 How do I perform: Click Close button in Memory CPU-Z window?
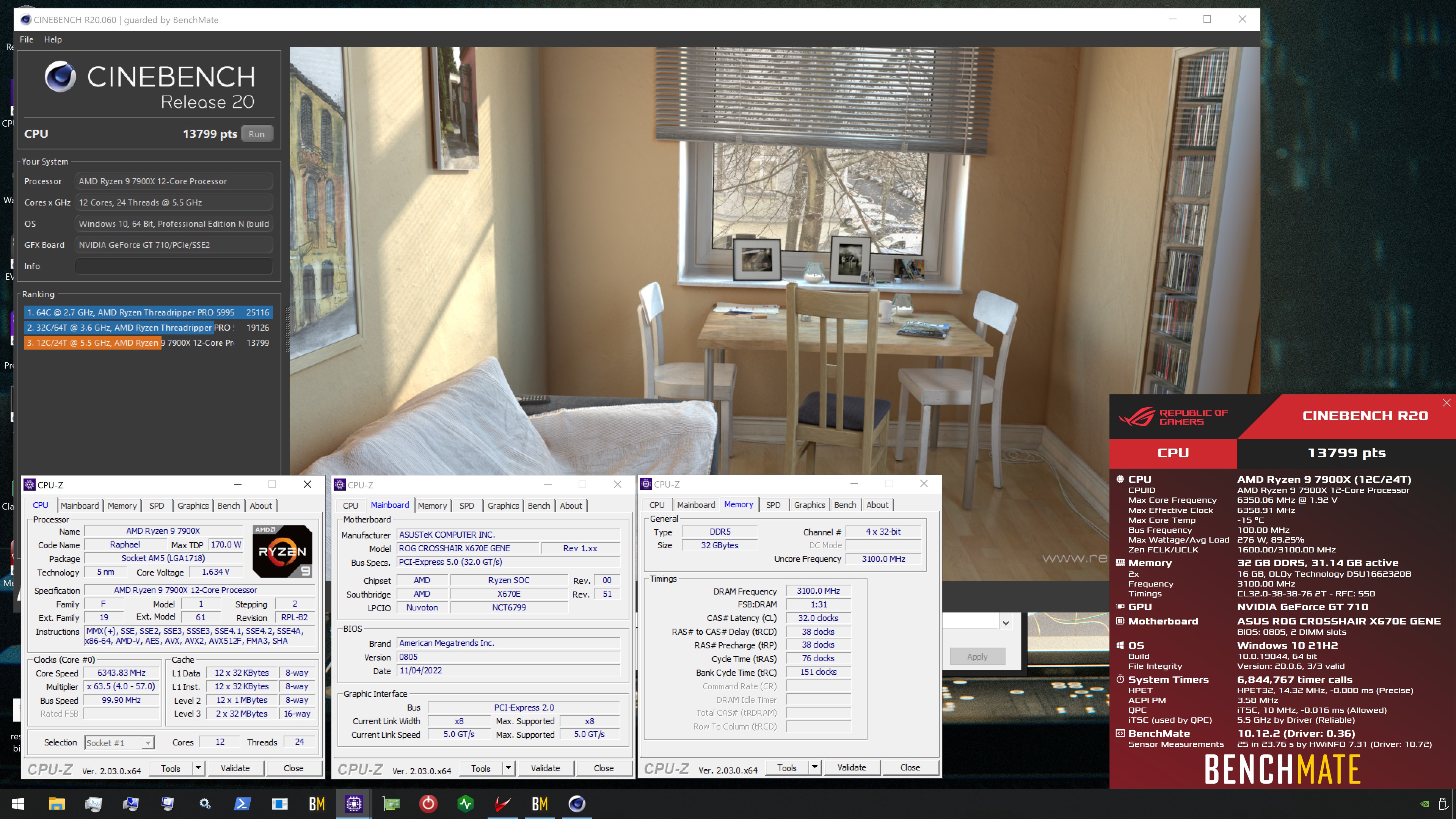tap(910, 767)
